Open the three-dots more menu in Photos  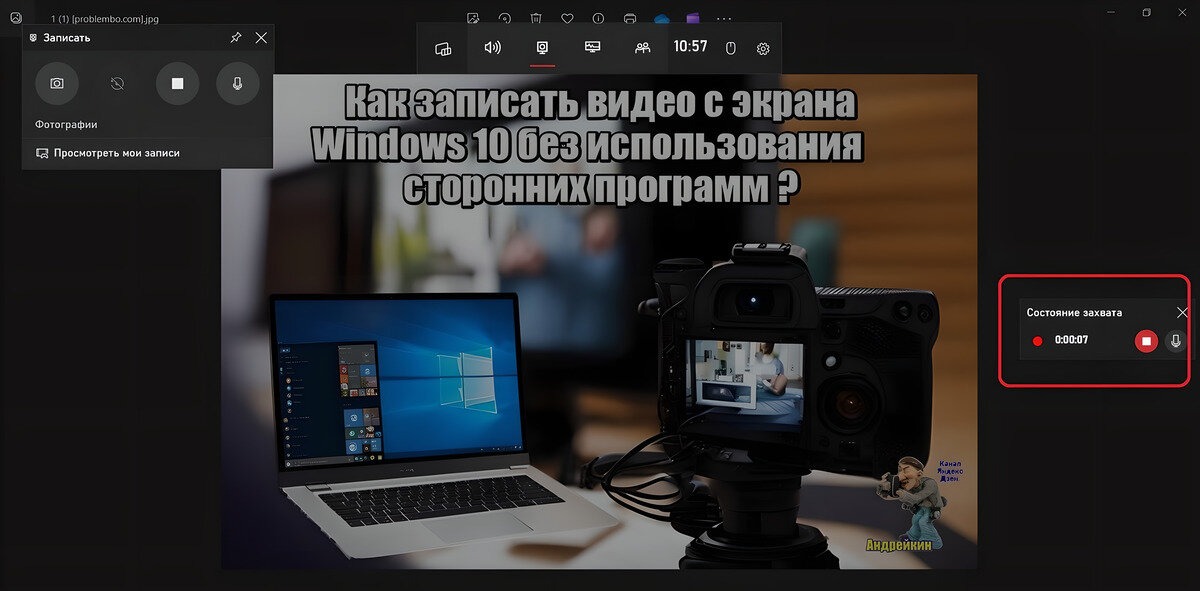point(725,18)
